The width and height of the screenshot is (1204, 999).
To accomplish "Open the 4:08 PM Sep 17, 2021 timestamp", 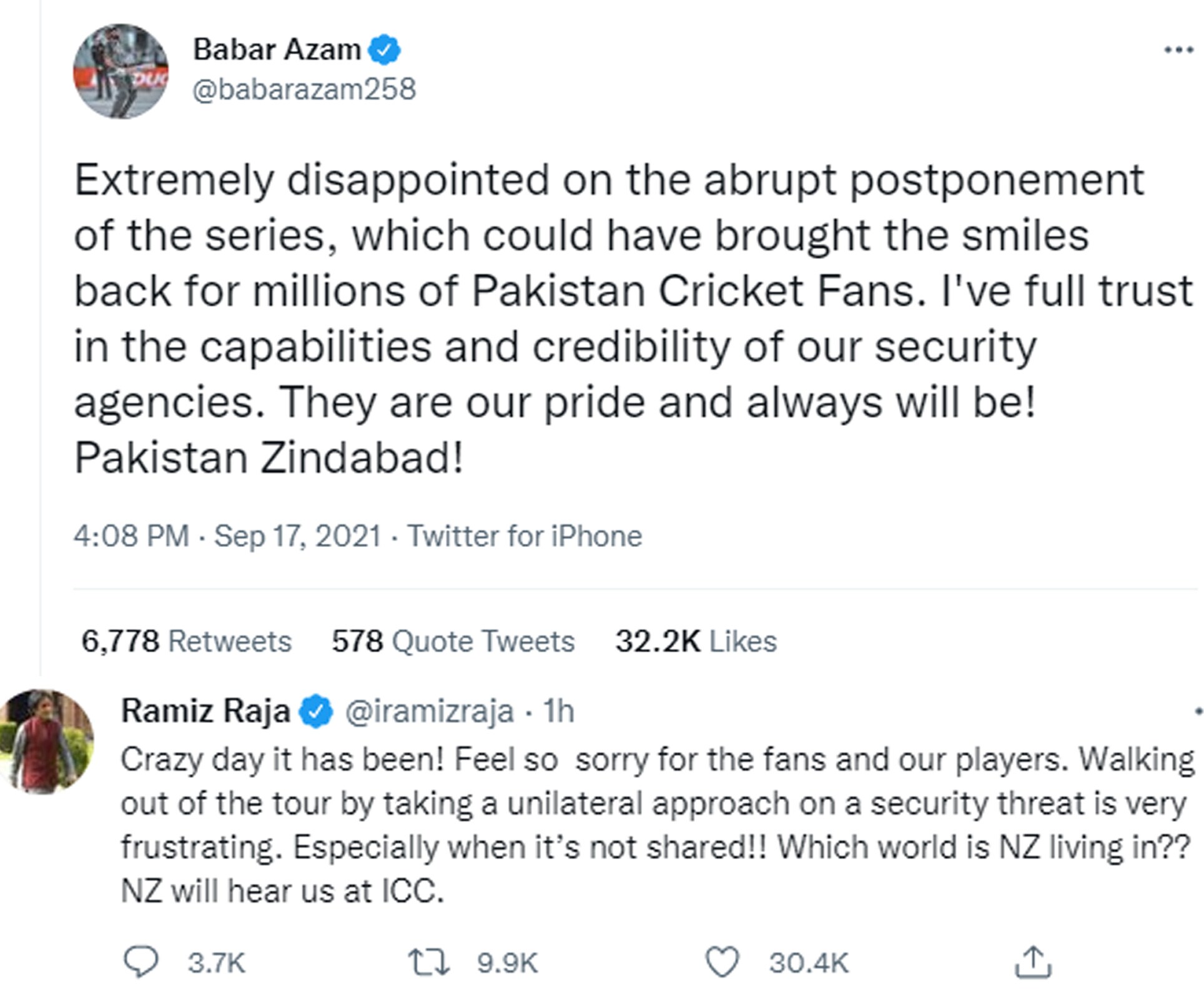I will [227, 536].
